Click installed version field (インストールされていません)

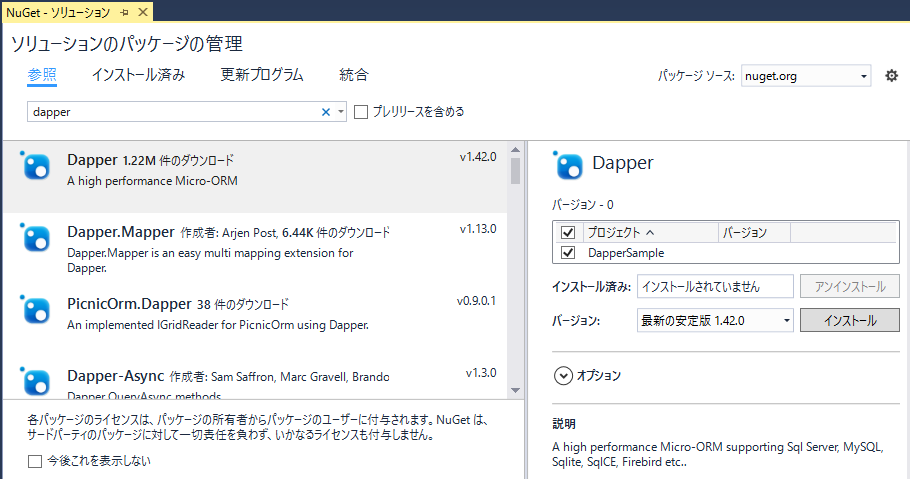point(715,286)
